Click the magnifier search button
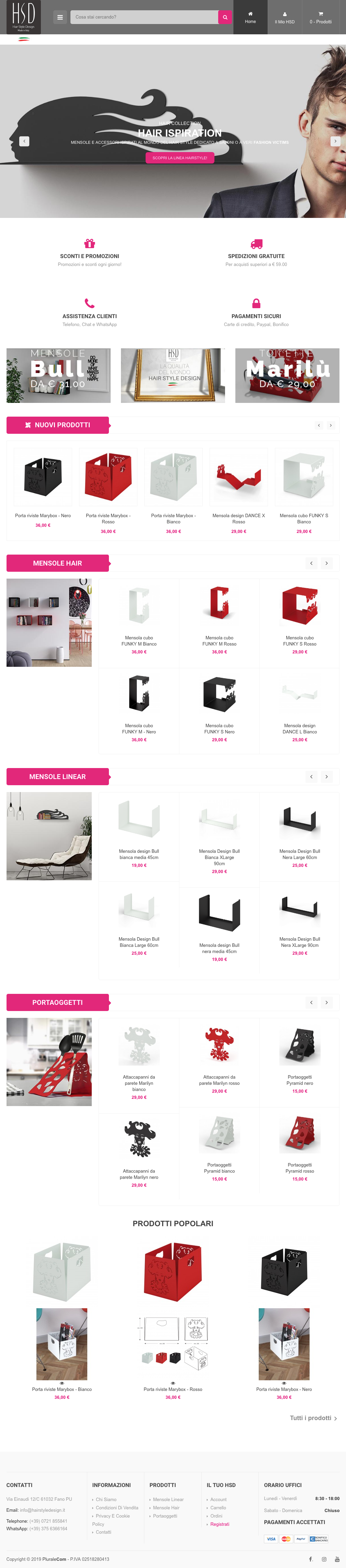This screenshot has height=1568, width=346. 225,17
